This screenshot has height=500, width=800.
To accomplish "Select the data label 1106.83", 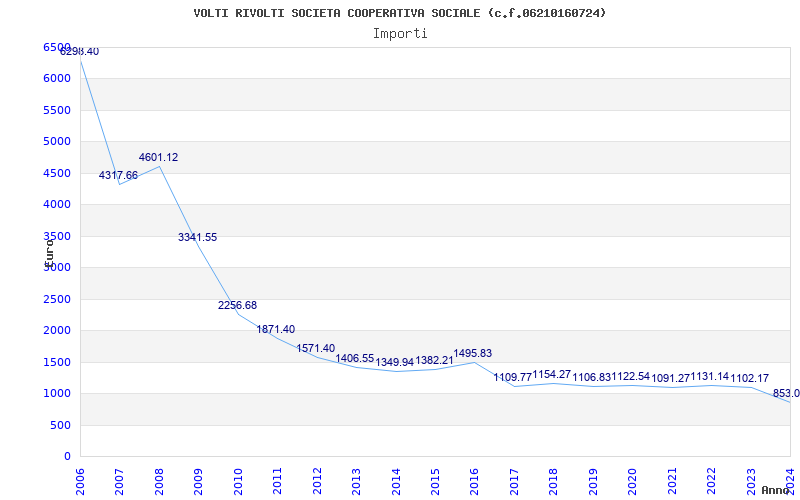I will [592, 378].
